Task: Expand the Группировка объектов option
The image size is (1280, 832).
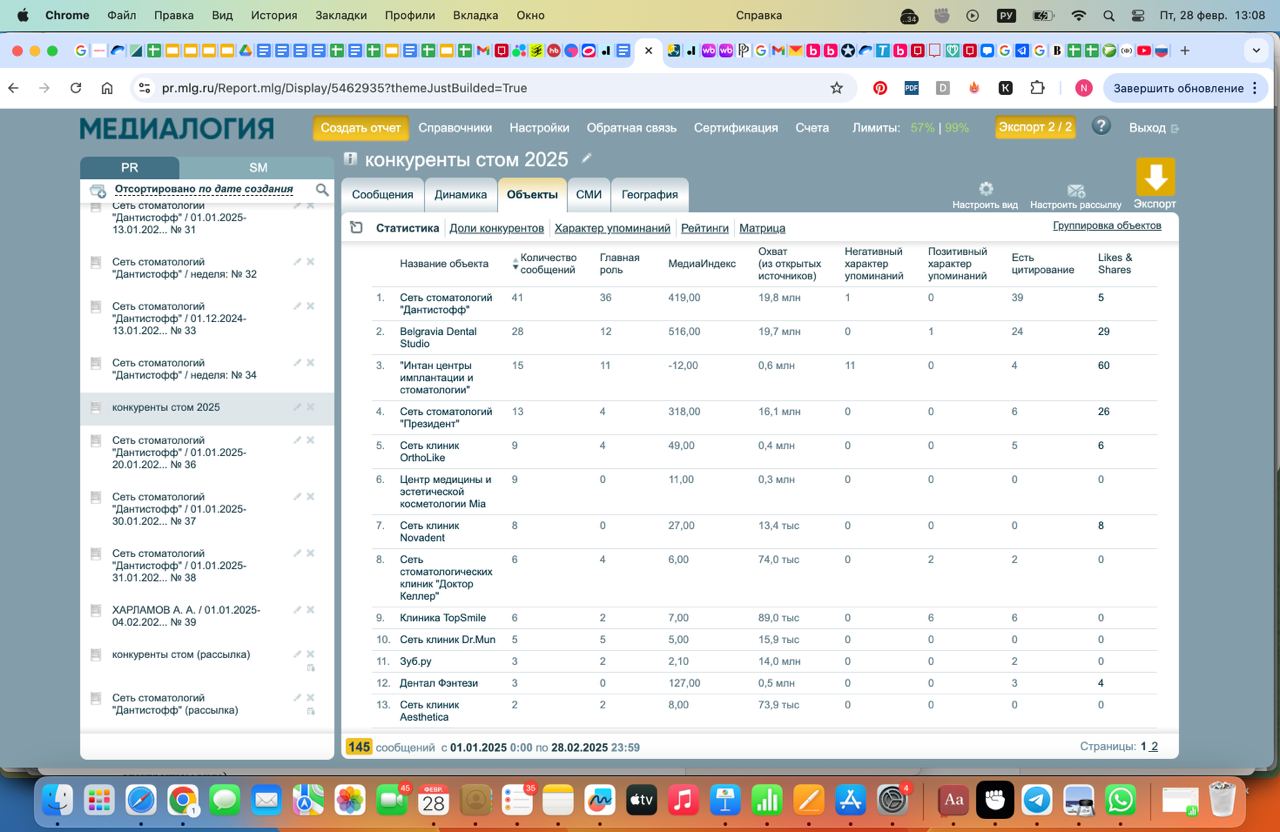Action: [x=1106, y=226]
